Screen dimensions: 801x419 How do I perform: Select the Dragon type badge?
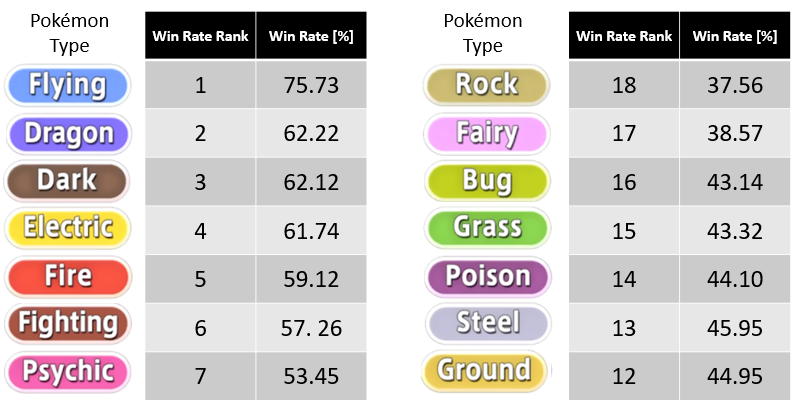pyautogui.click(x=67, y=133)
